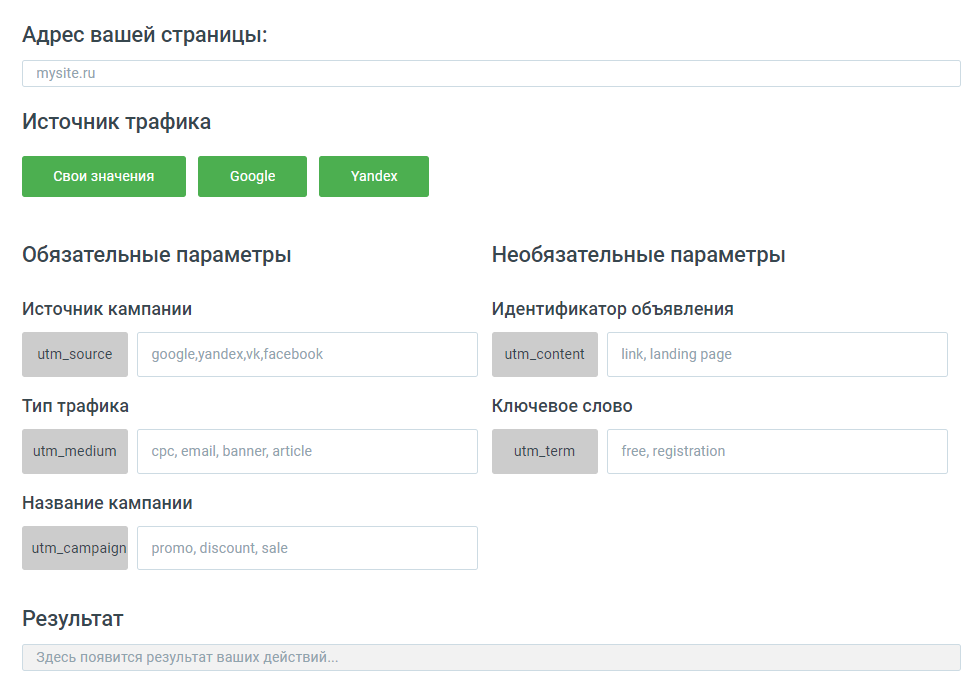Choose the Yandex traffic source button
Screen dimensions: 979x691
pos(373,176)
